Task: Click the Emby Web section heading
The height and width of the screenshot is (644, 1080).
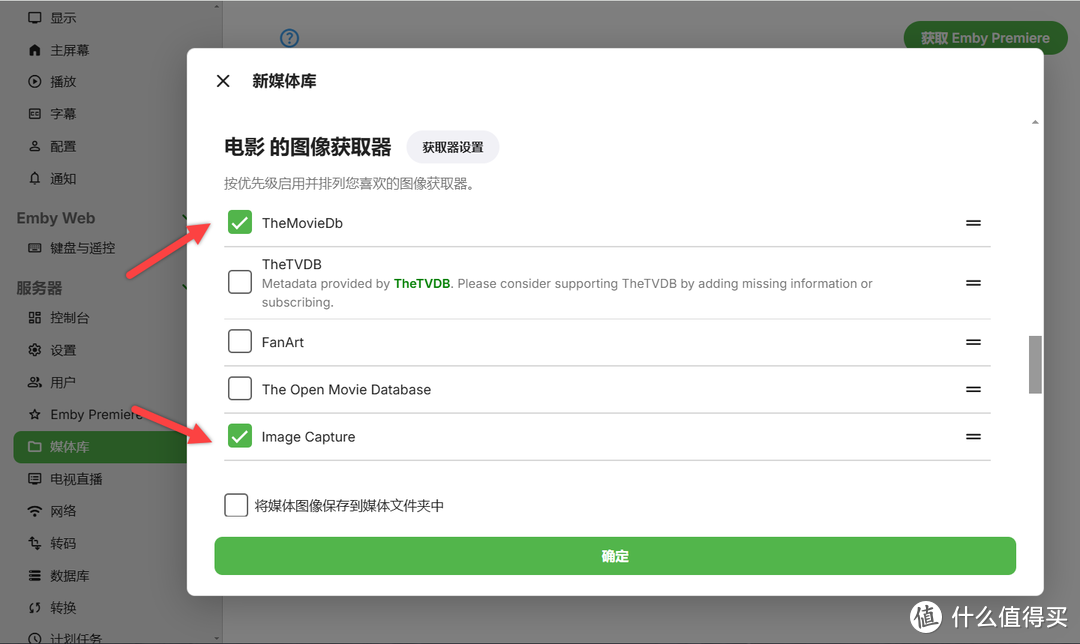Action: [x=56, y=218]
